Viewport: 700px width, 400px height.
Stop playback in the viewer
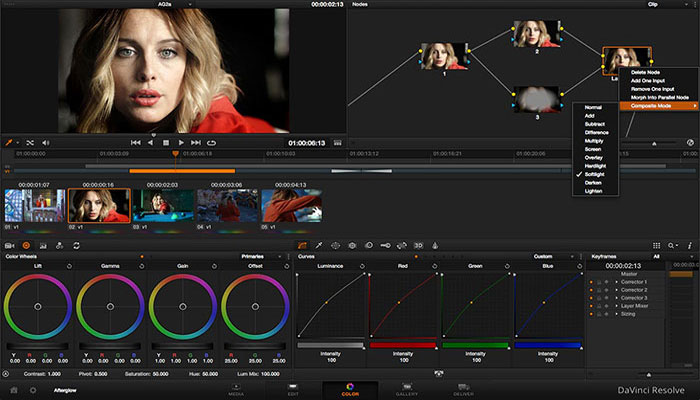166,143
